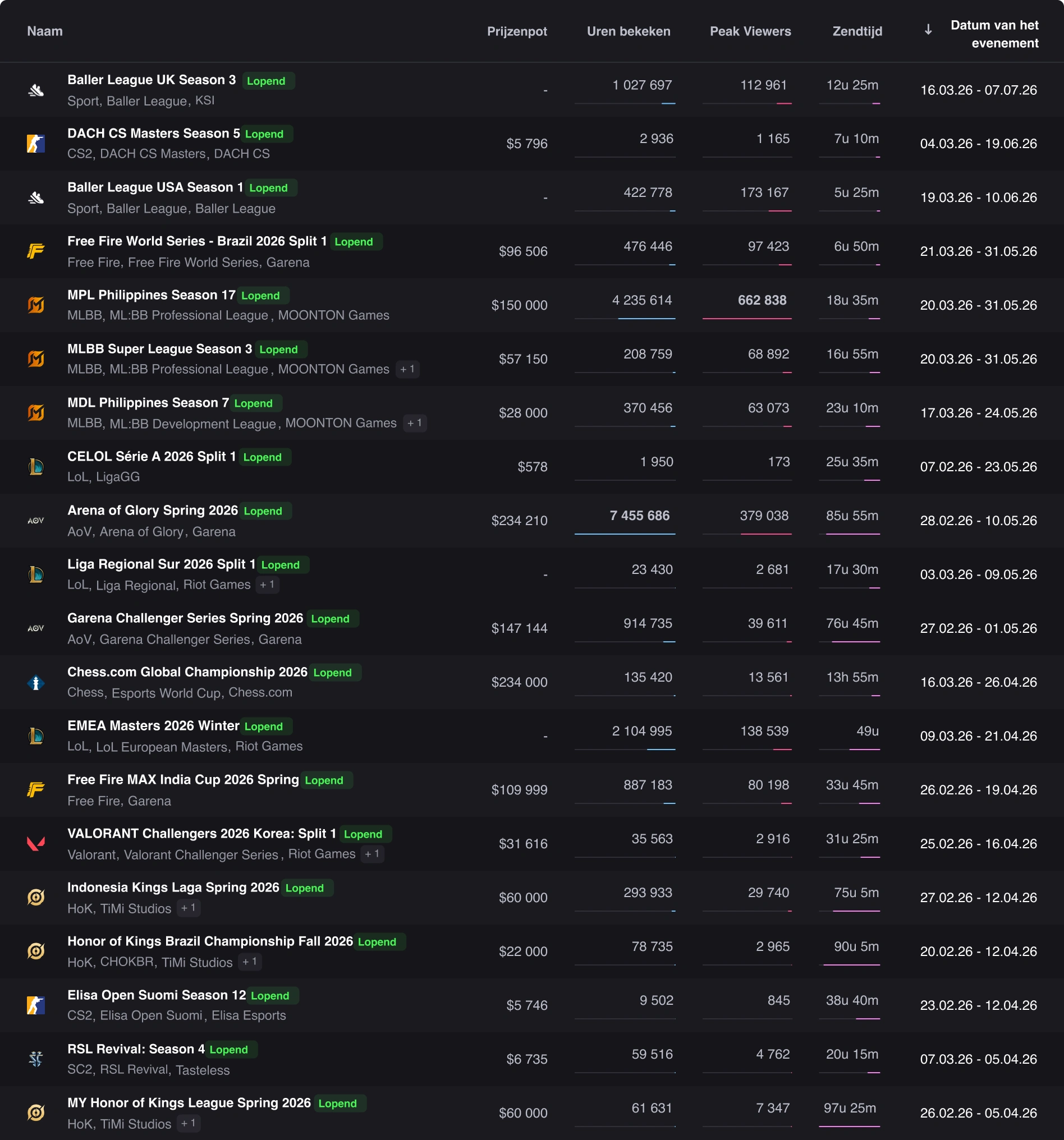The height and width of the screenshot is (1140, 1064).
Task: Click the Elisa Open Suomi CS2 icon
Action: point(36,1006)
